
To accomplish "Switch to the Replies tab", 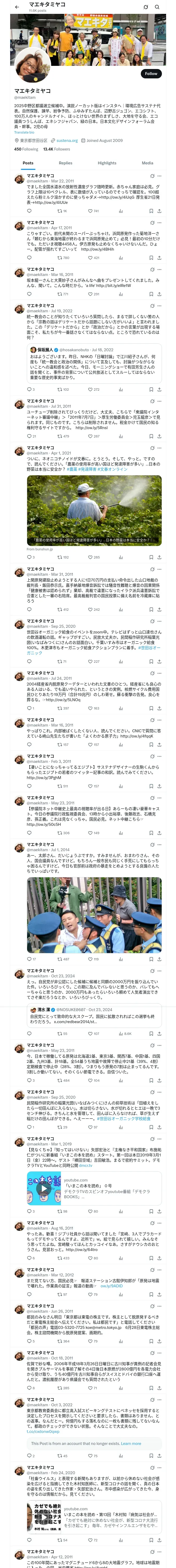I will coord(65,163).
